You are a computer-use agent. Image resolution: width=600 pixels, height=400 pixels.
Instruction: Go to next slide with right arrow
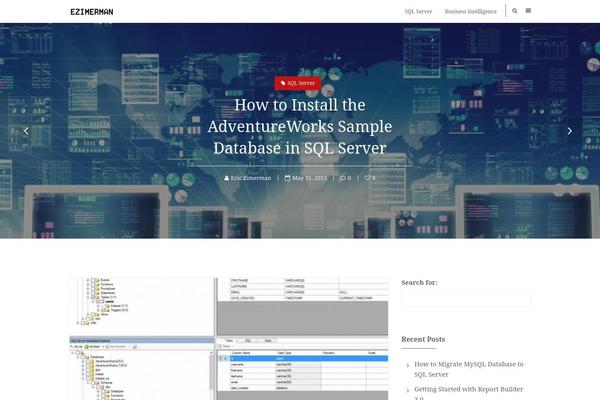click(x=570, y=131)
